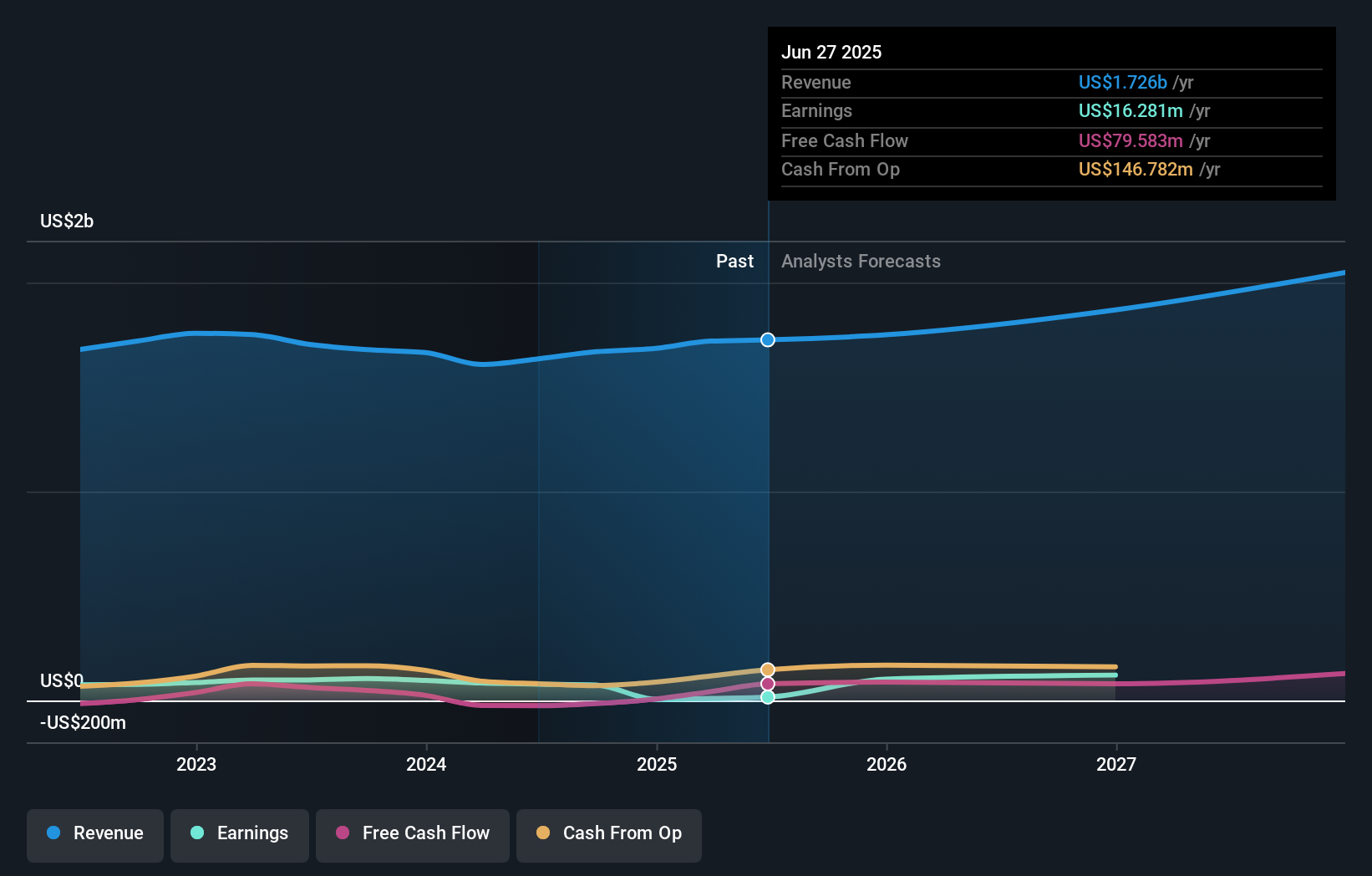This screenshot has width=1372, height=876.
Task: Select the pink Free Cash Flow data point marker
Action: 768,684
